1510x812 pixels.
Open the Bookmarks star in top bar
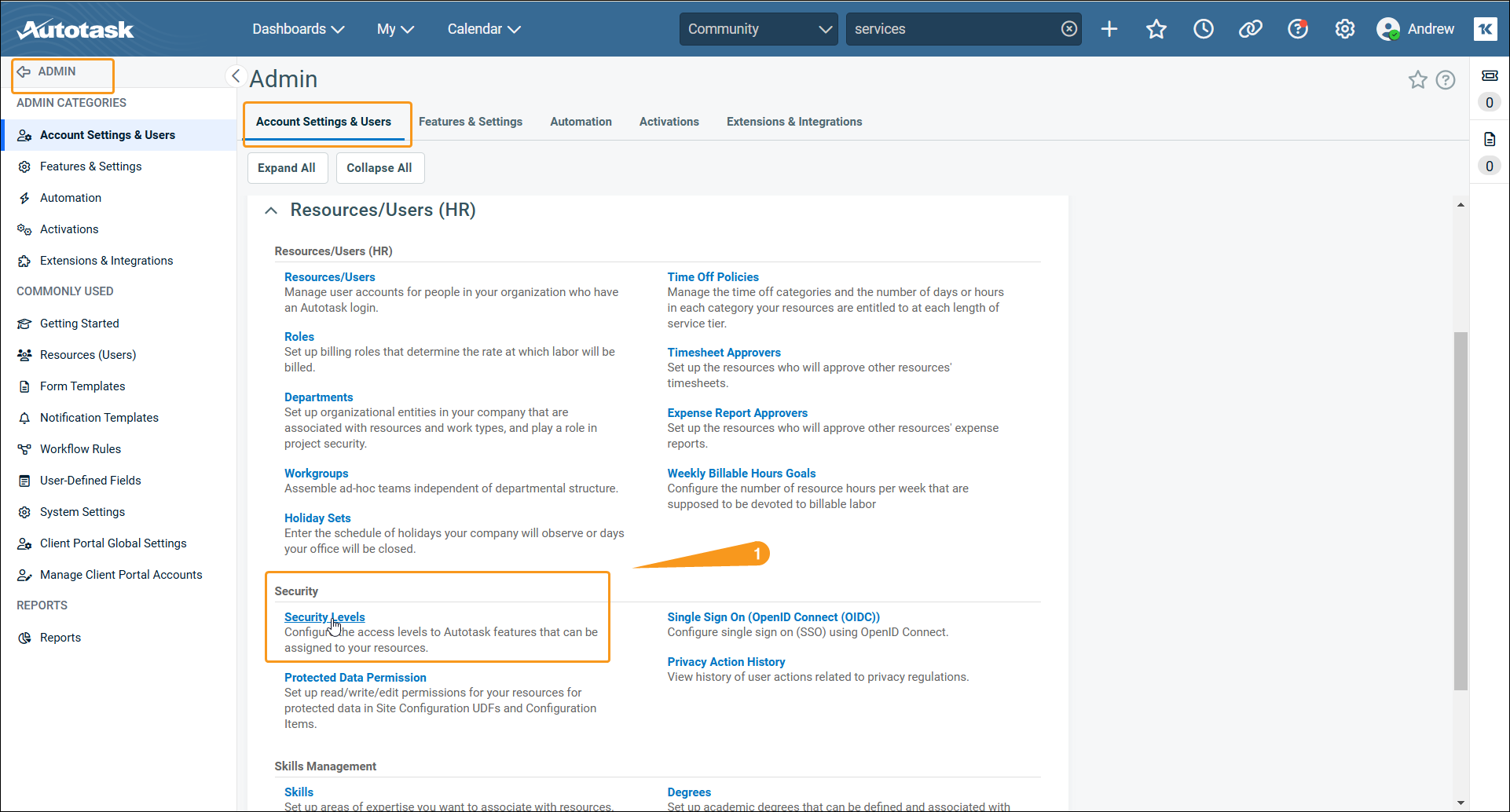pyautogui.click(x=1156, y=29)
